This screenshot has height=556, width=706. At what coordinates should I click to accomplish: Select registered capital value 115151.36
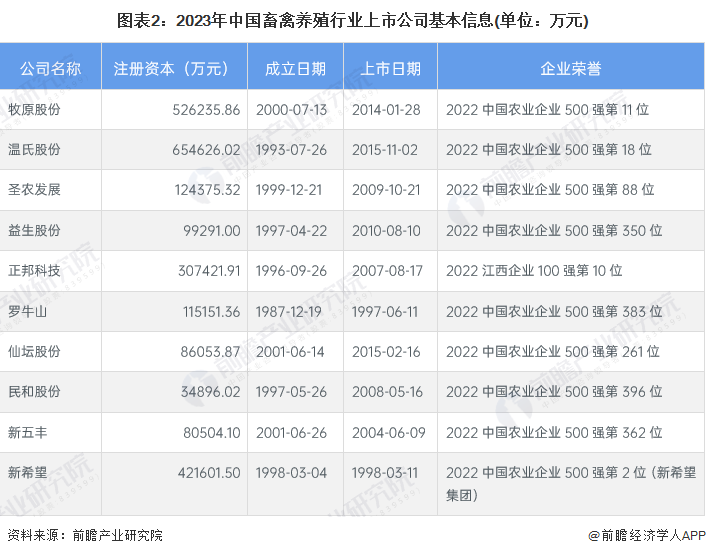pyautogui.click(x=212, y=312)
